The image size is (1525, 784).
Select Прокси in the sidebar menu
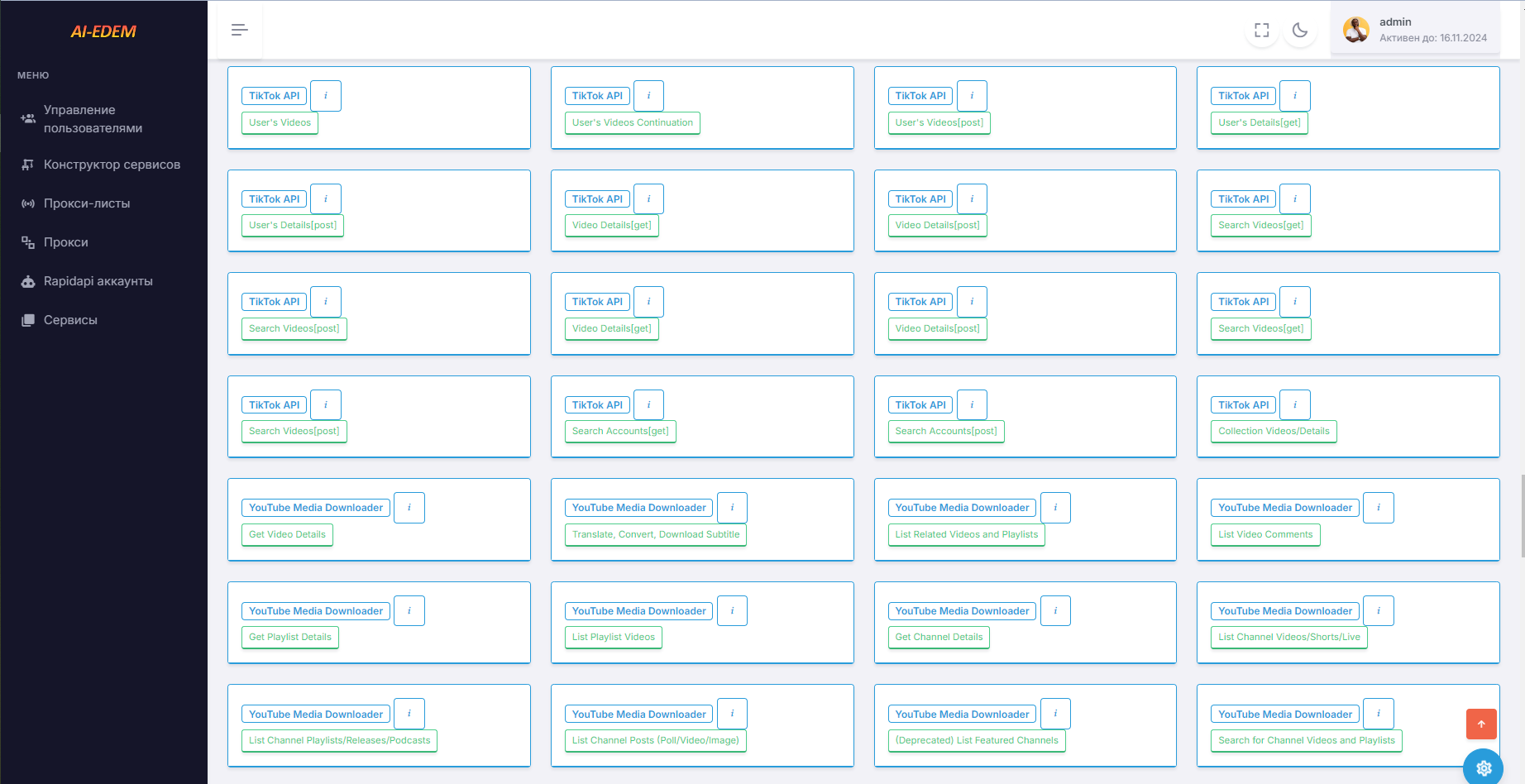(103, 242)
